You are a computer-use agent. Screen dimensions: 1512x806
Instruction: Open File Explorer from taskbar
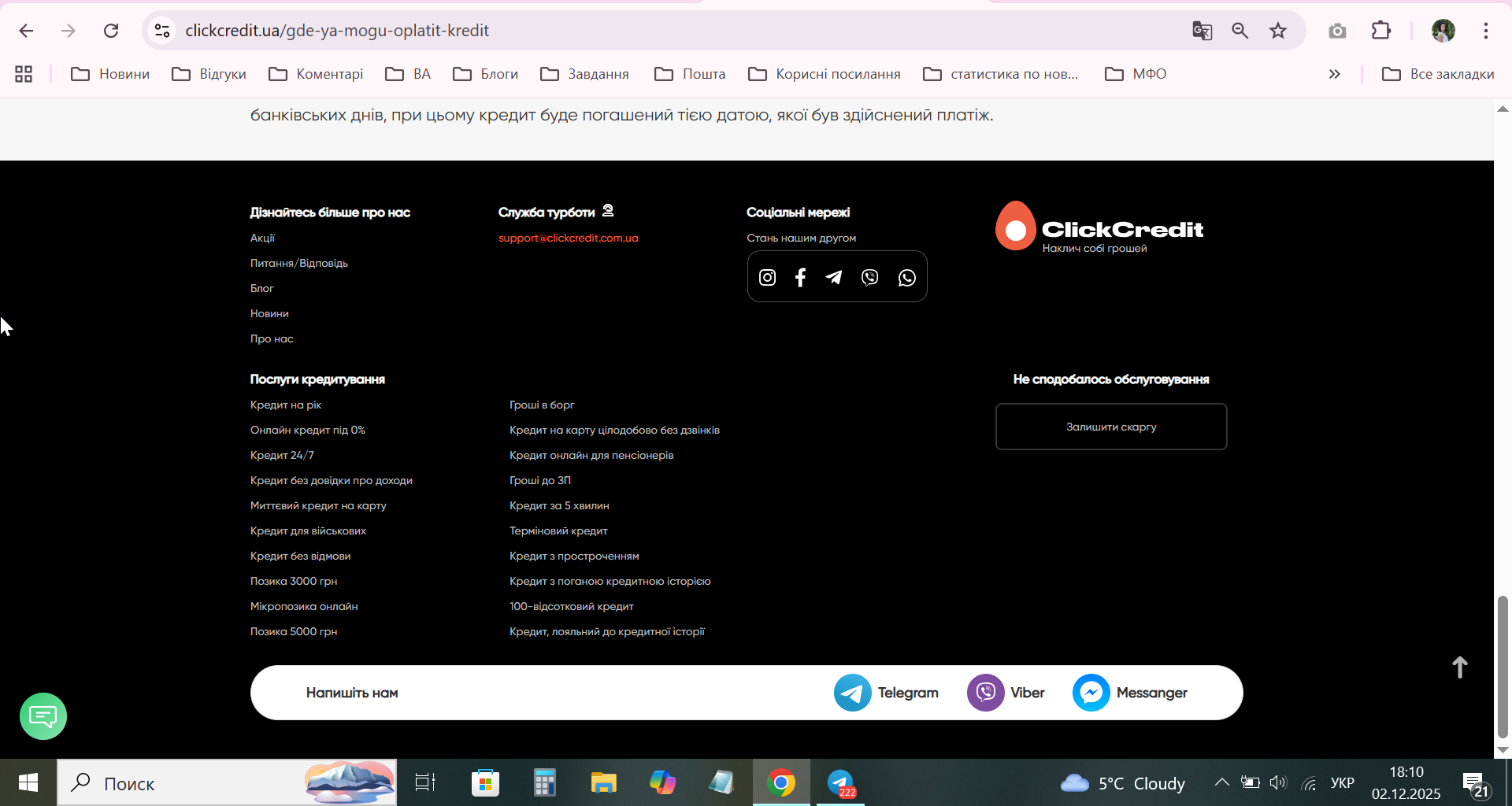click(603, 782)
